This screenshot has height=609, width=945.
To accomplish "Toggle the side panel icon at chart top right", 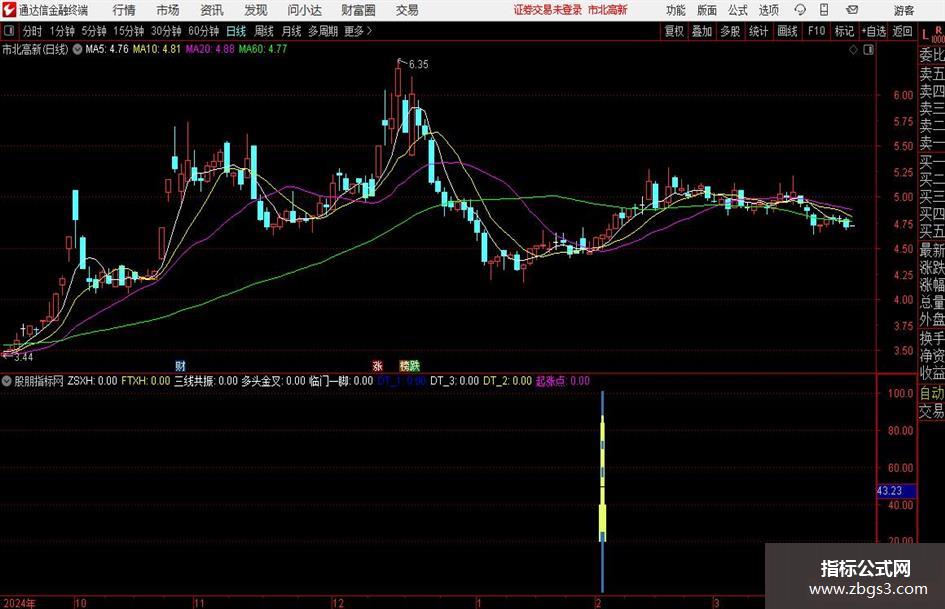I will [x=868, y=50].
